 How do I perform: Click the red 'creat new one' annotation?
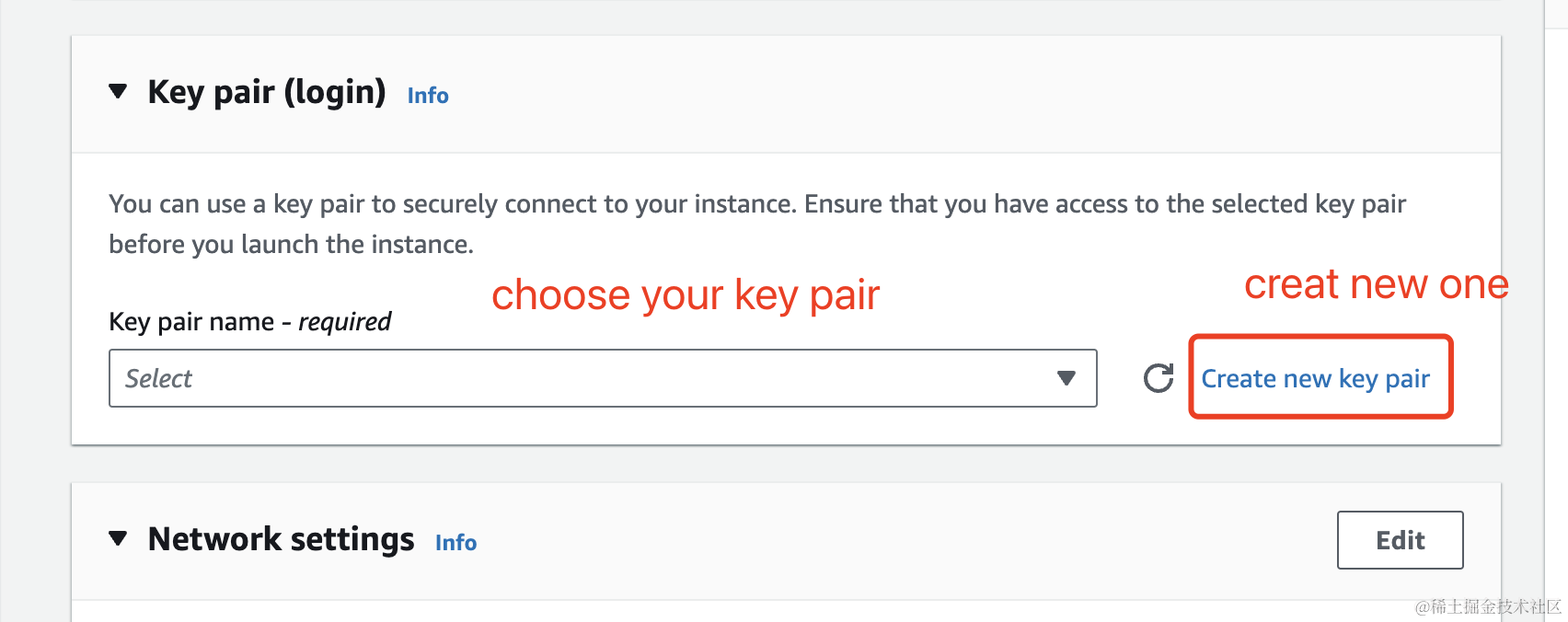(1377, 284)
